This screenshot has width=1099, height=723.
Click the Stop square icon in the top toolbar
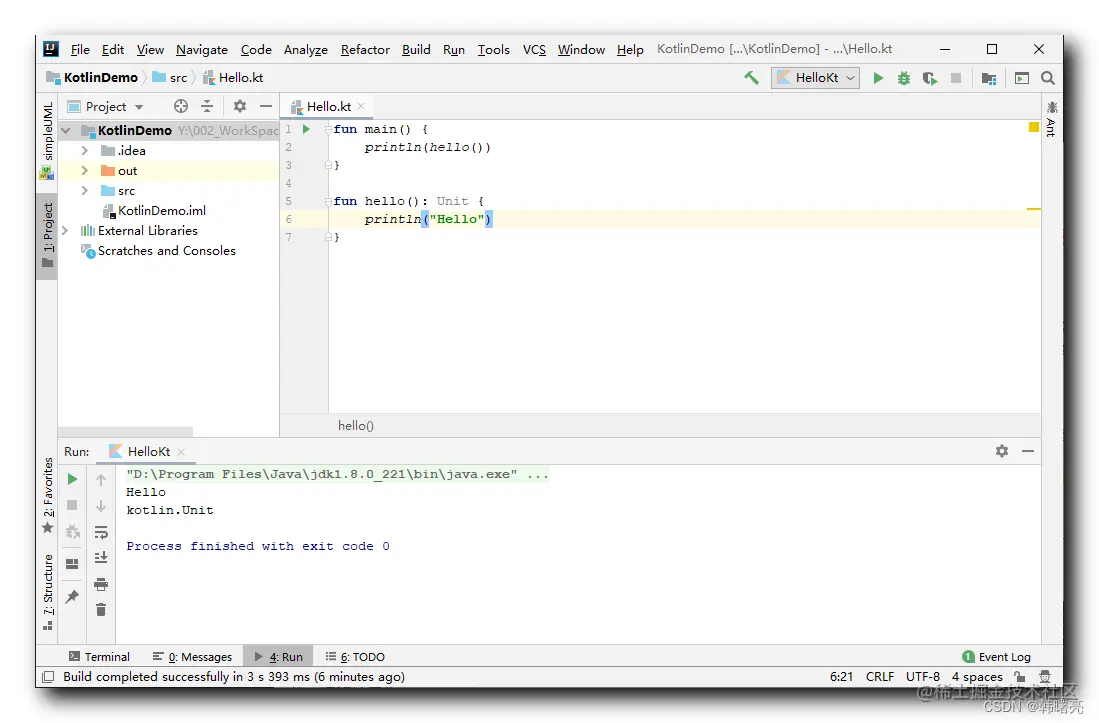click(955, 78)
